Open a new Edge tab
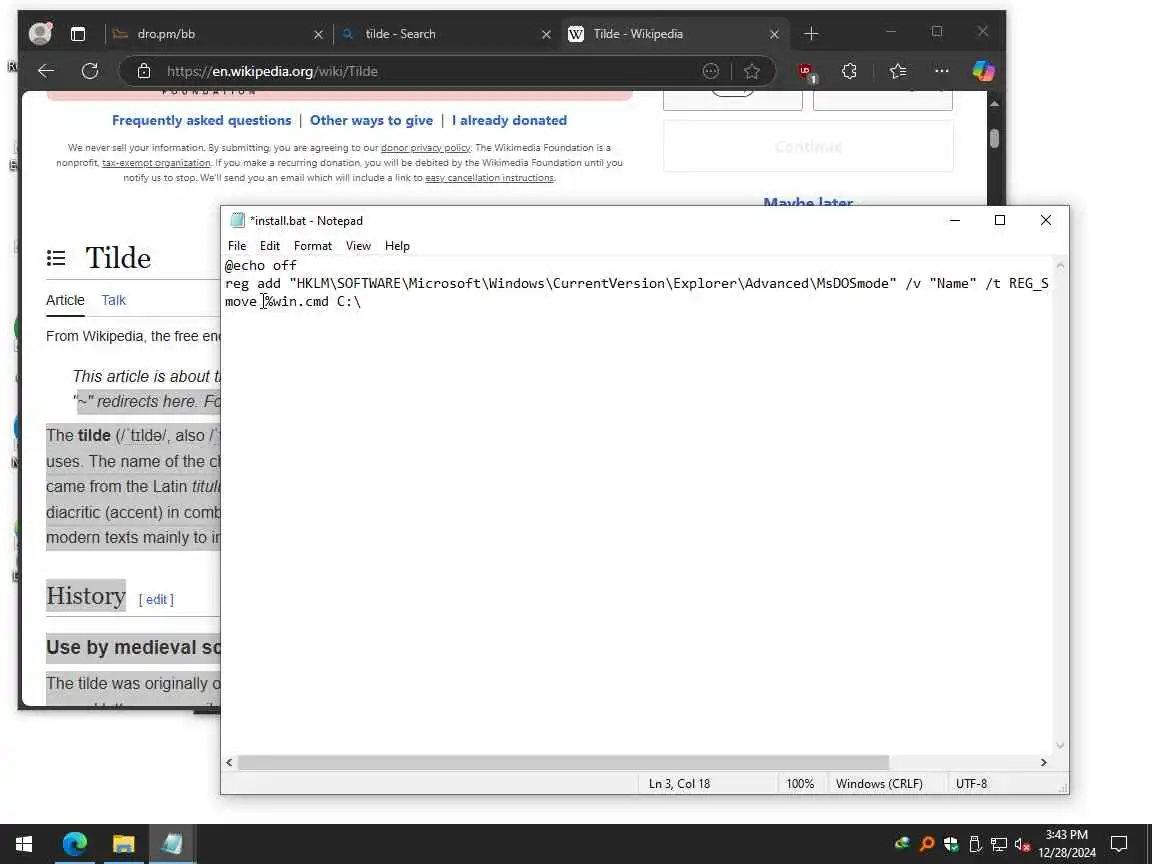Image resolution: width=1152 pixels, height=864 pixels. [x=811, y=34]
